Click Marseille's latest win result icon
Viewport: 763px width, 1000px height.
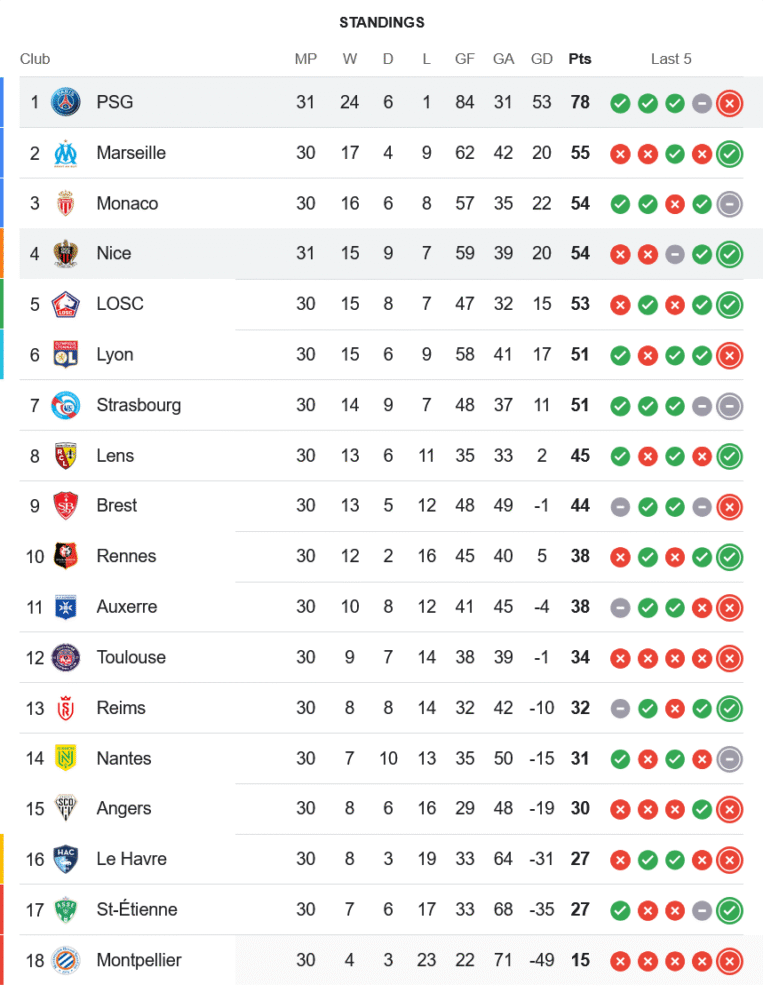730,153
